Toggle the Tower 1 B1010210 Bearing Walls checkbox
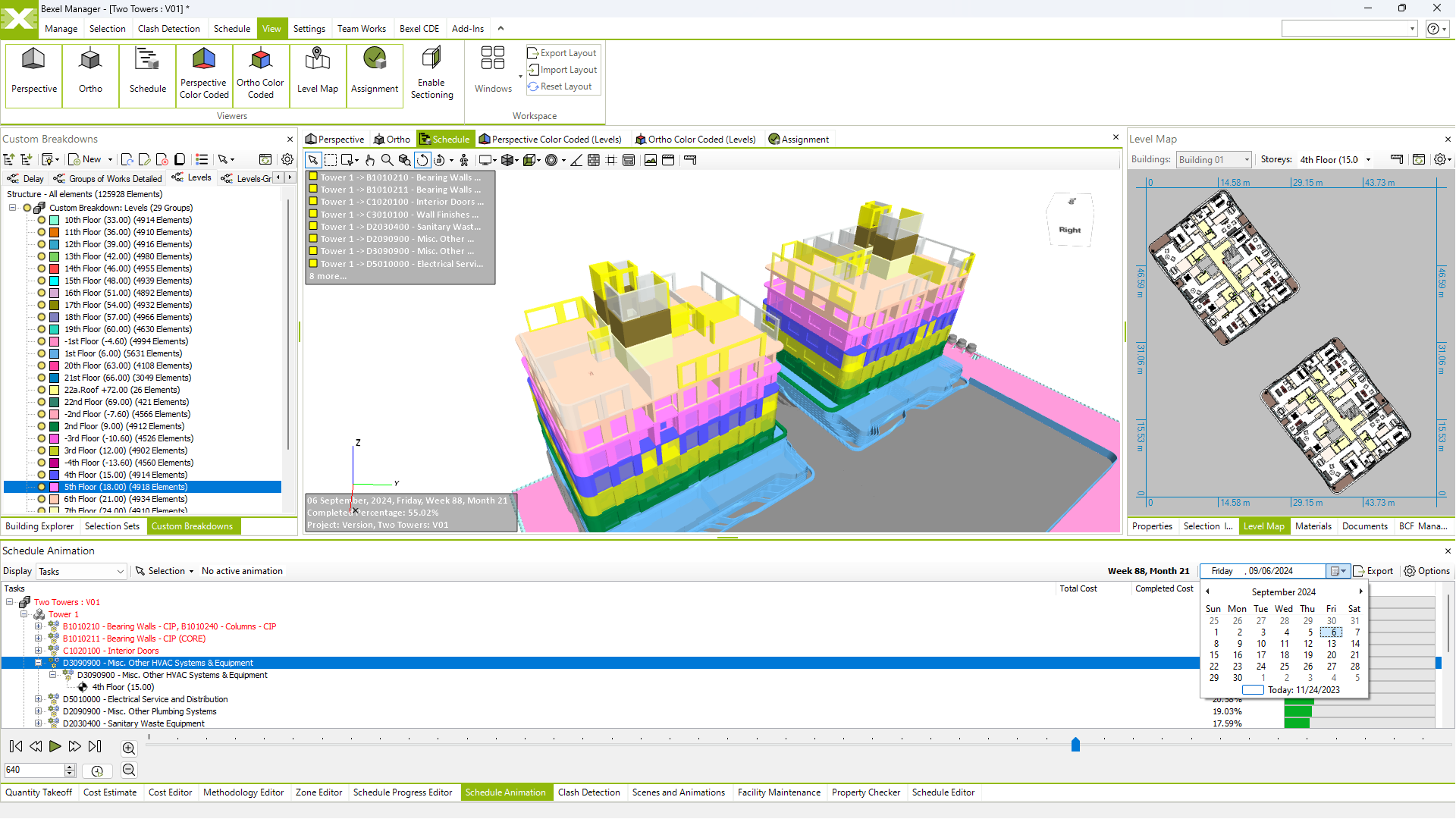This screenshot has width=1456, height=819. coord(313,177)
